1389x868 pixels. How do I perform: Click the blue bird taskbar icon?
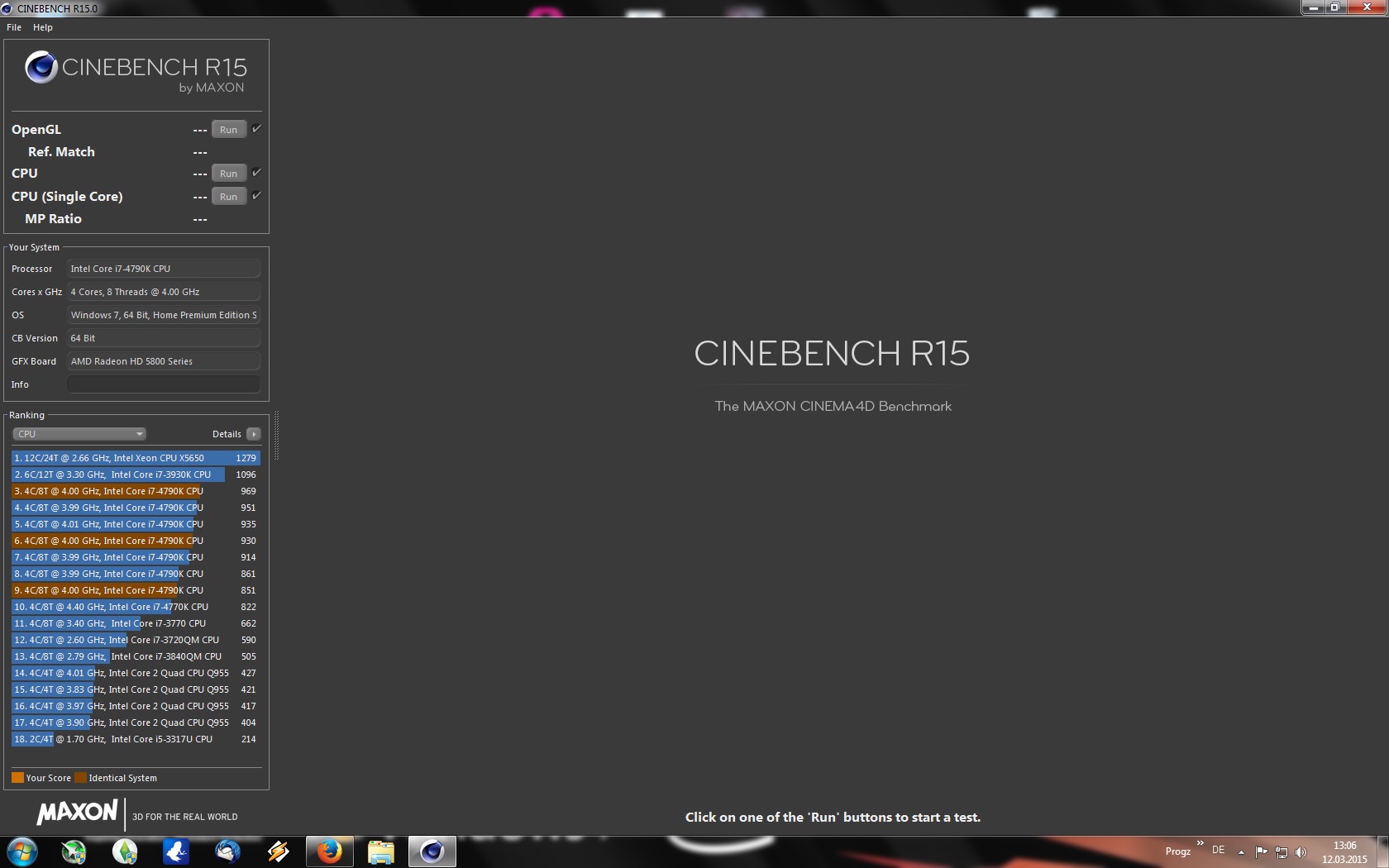pos(176,851)
